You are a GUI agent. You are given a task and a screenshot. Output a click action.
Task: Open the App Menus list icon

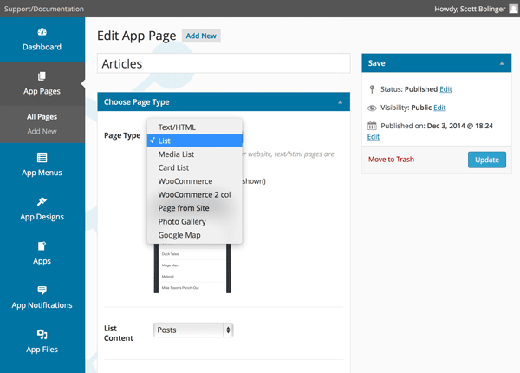(42, 157)
